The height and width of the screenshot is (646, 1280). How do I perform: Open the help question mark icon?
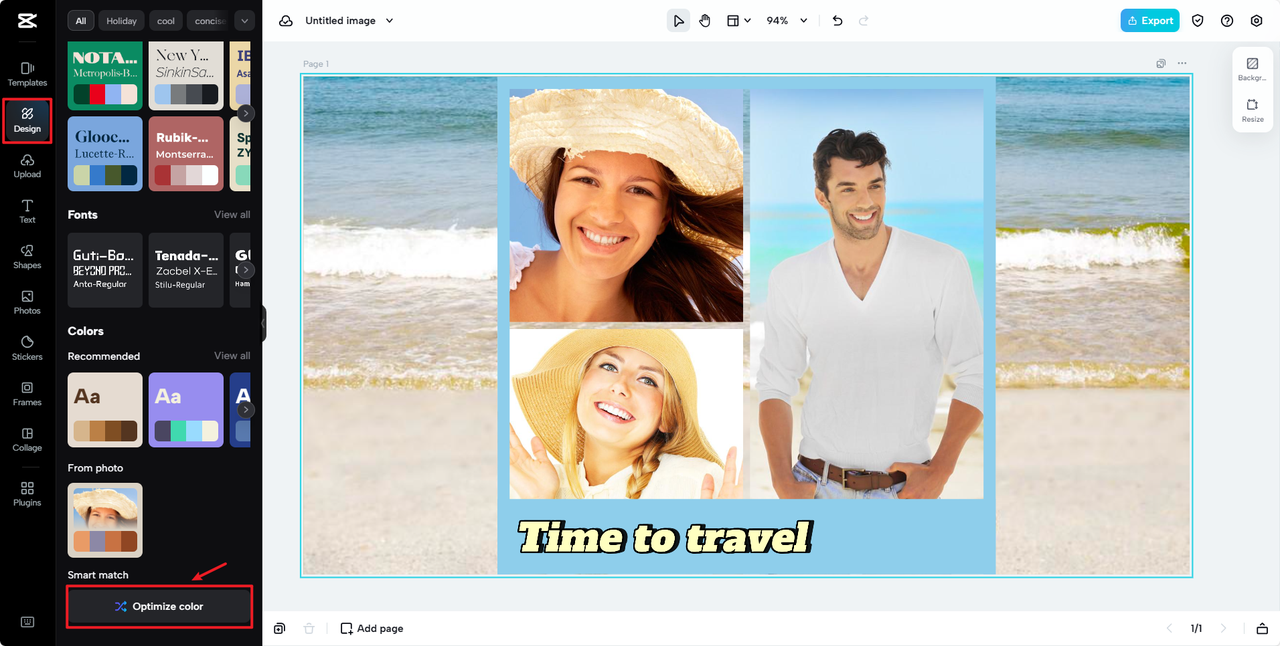1227,20
